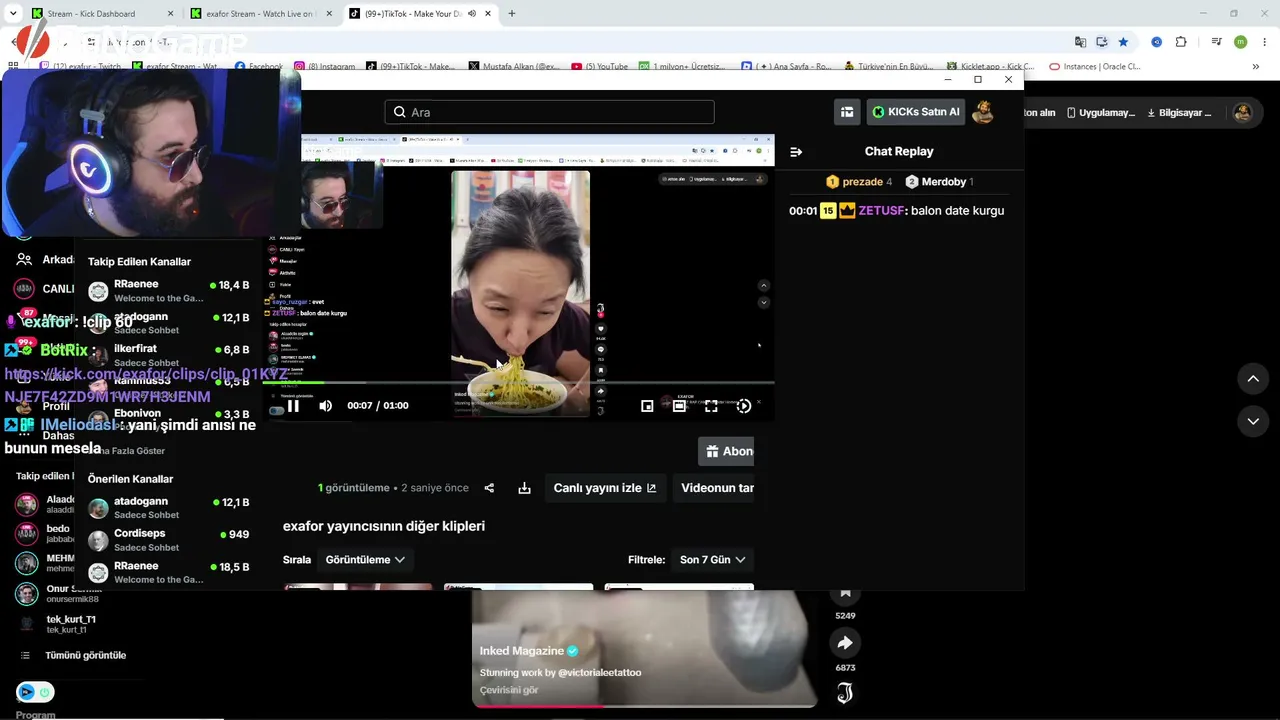Open the Kick user avatar menu
Viewport: 1280px width, 720px height.
coord(983,112)
